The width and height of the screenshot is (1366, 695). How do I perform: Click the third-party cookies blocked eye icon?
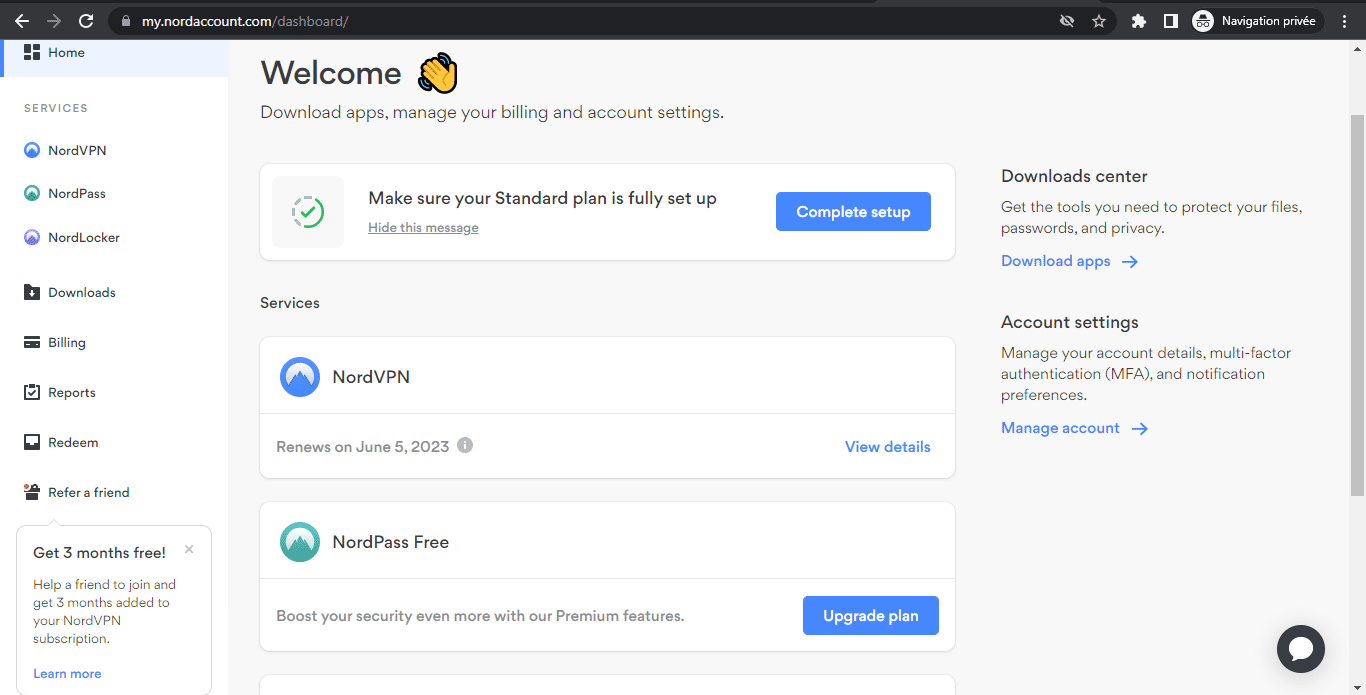tap(1067, 21)
